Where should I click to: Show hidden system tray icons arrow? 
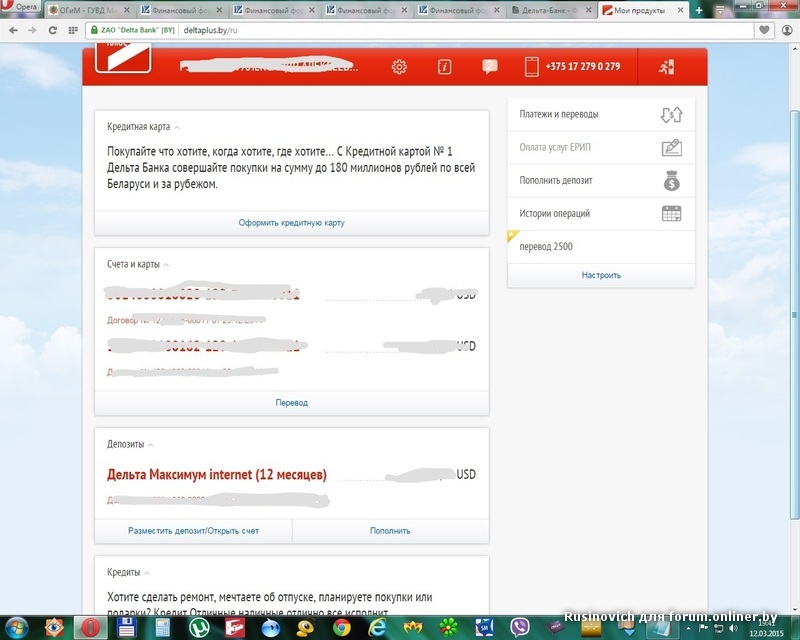(x=688, y=628)
